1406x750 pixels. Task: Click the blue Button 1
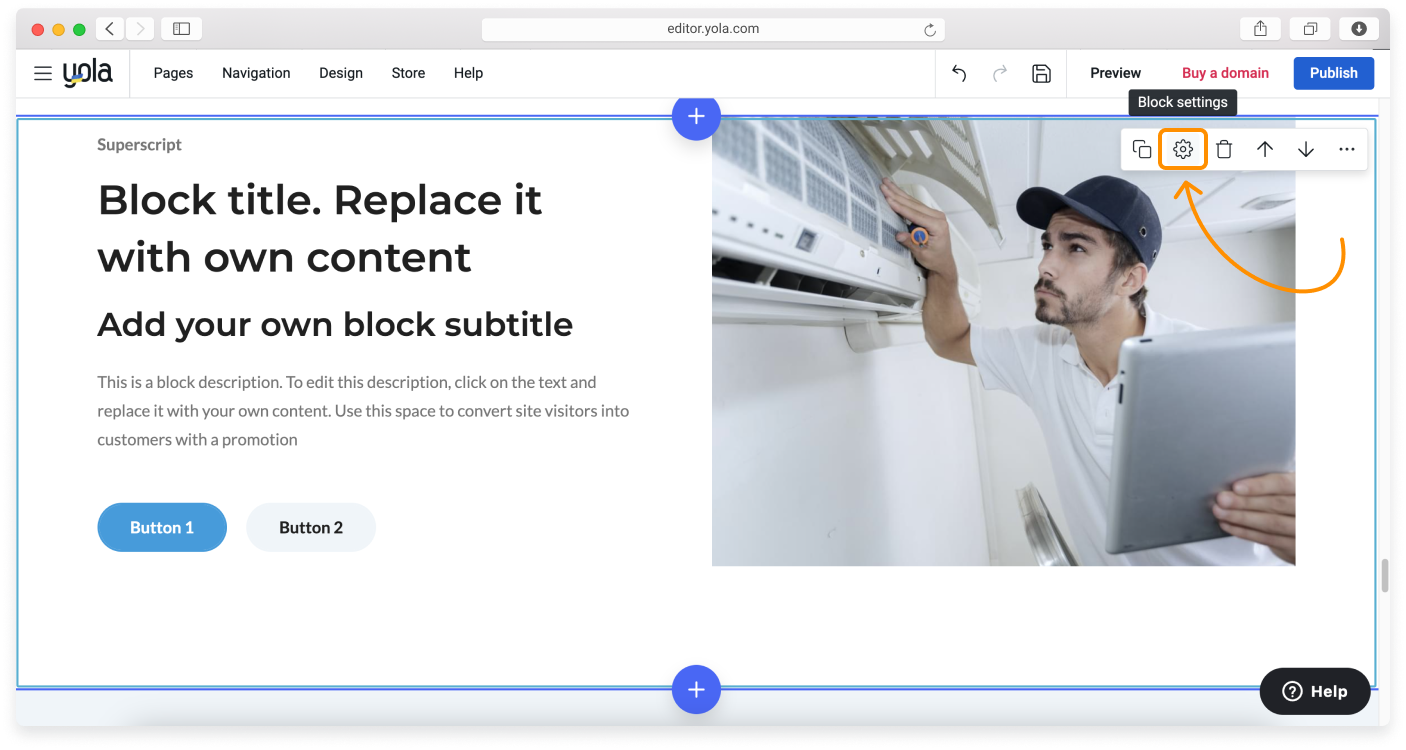pyautogui.click(x=162, y=527)
